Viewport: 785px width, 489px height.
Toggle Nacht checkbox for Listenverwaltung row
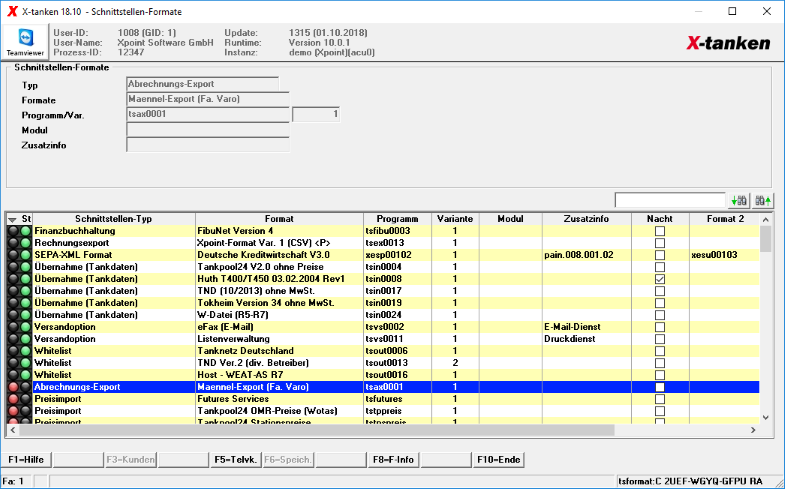pyautogui.click(x=660, y=339)
